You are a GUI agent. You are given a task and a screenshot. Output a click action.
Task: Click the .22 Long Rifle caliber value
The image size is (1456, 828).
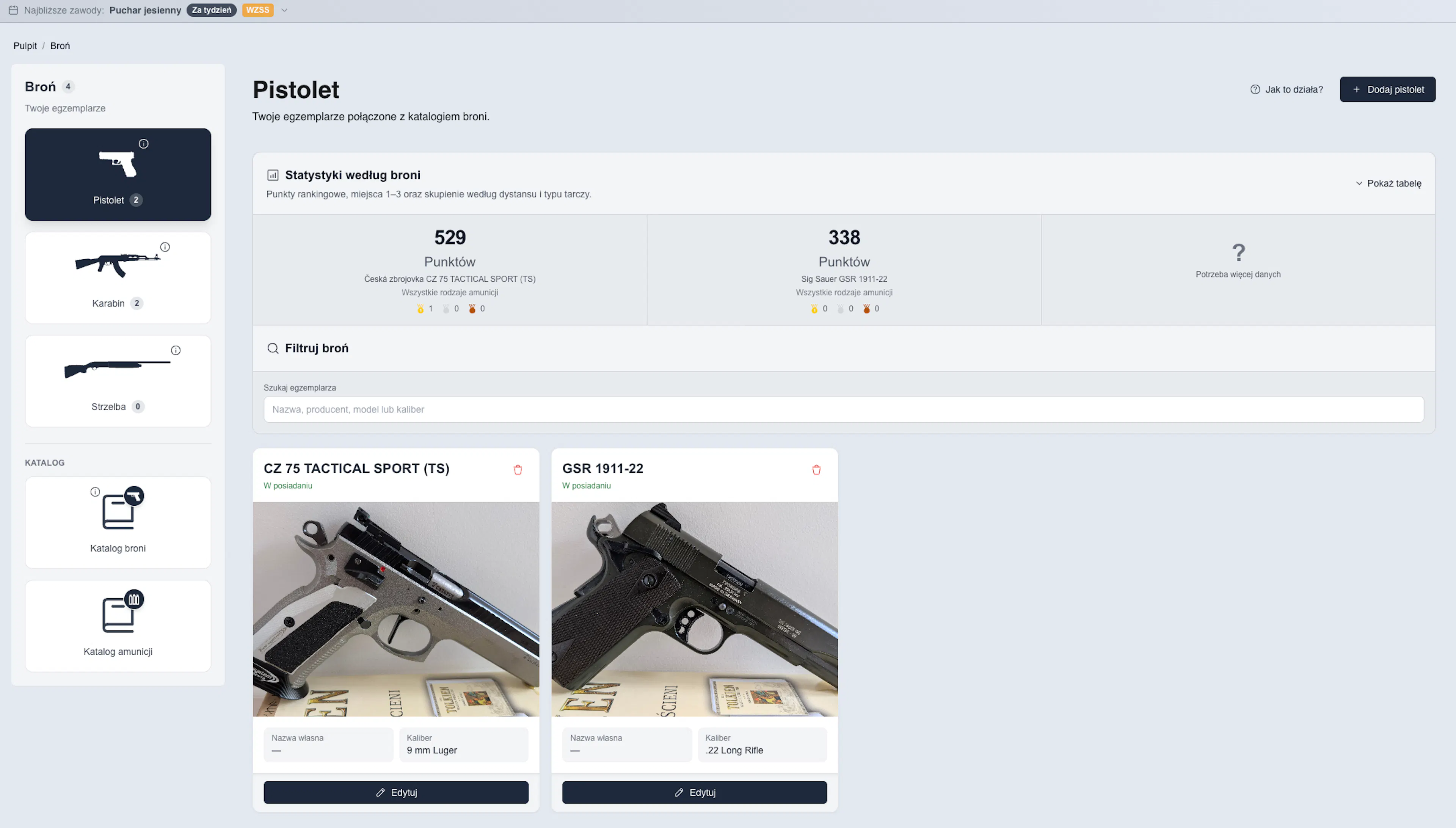734,750
